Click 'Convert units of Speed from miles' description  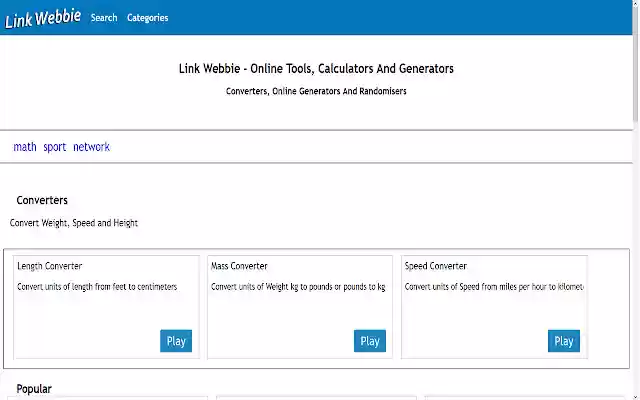click(494, 287)
